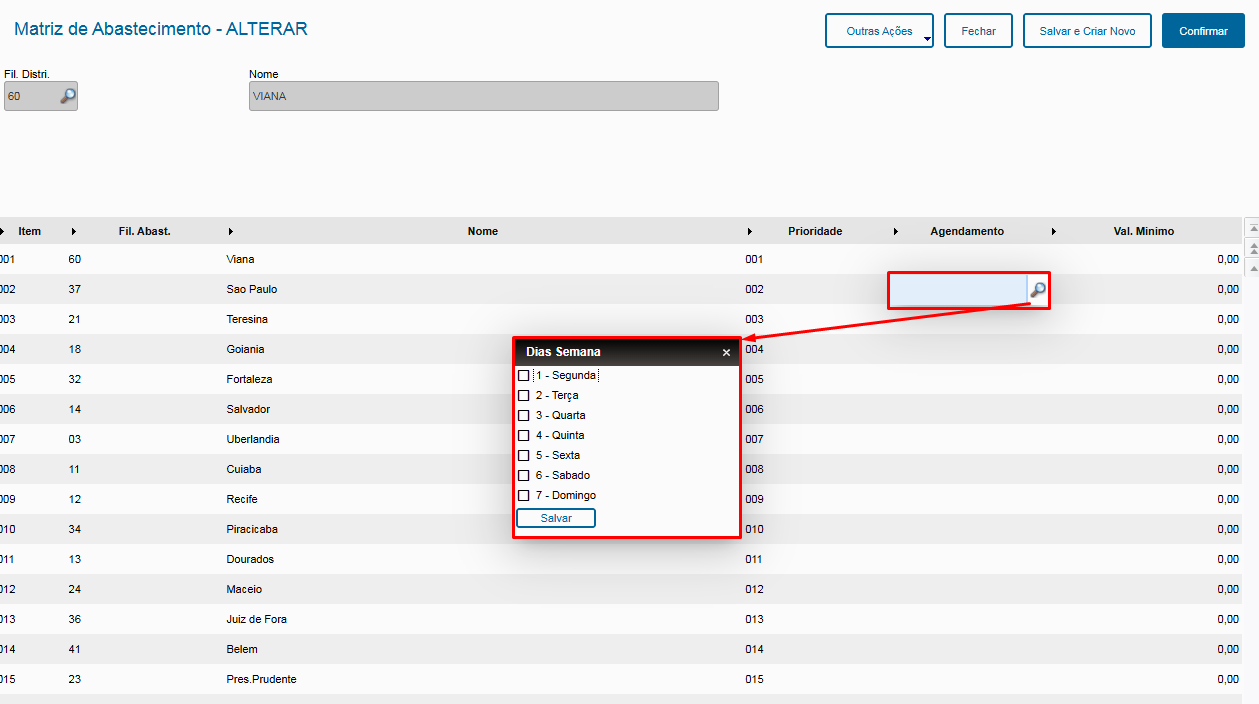Click the arrow before the Fil. Abast. header
The width and height of the screenshot is (1259, 704).
74,232
